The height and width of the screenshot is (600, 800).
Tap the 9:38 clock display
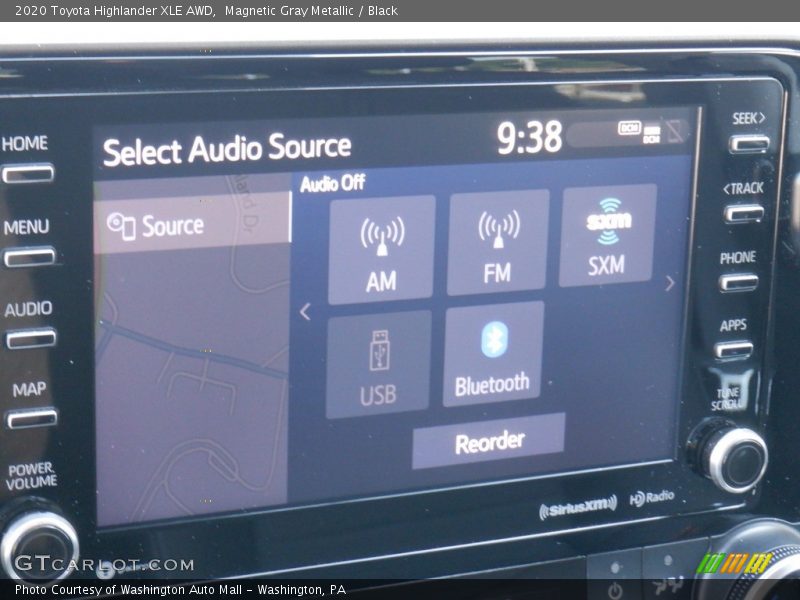coord(529,138)
